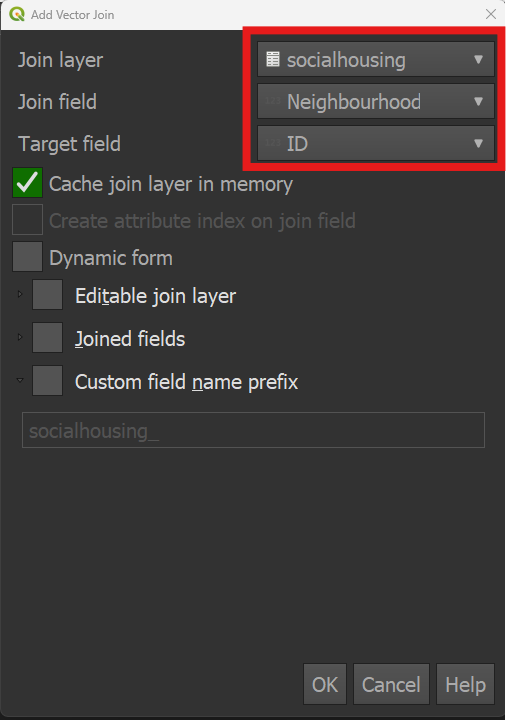The height and width of the screenshot is (720, 506).
Task: Open Help for vector joins
Action: coord(465,684)
